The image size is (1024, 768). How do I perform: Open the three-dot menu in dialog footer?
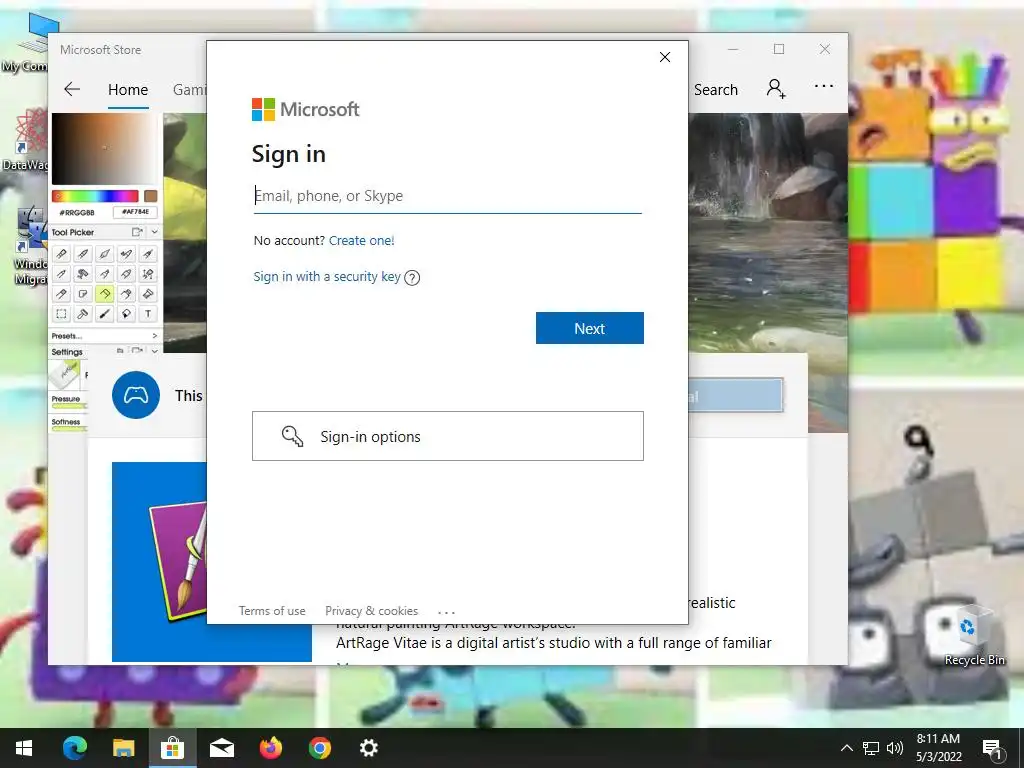pos(446,613)
